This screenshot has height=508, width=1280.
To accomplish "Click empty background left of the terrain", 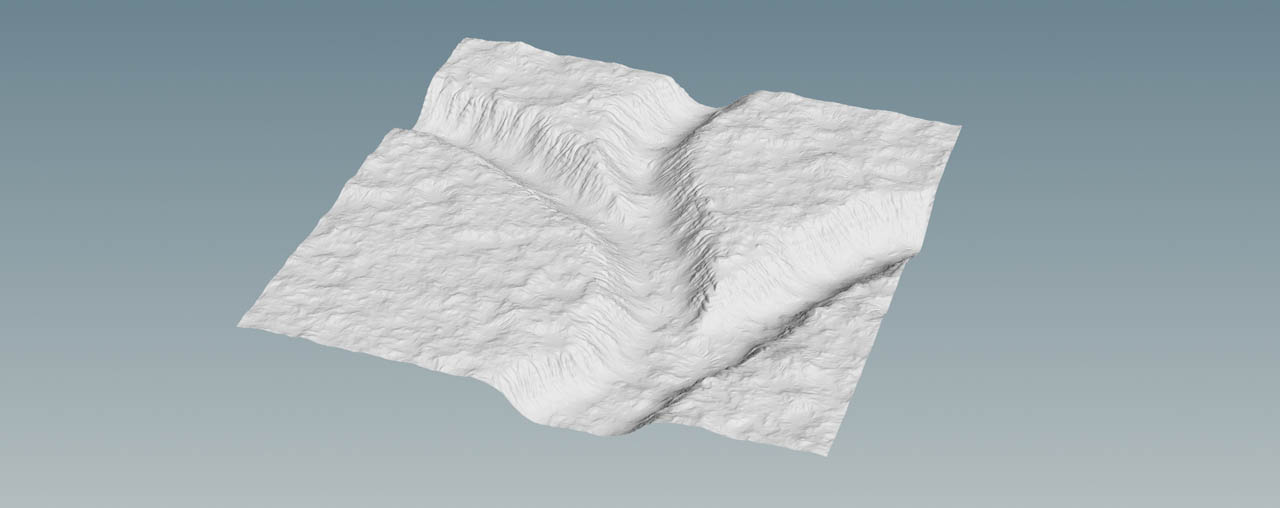I will [x=120, y=250].
